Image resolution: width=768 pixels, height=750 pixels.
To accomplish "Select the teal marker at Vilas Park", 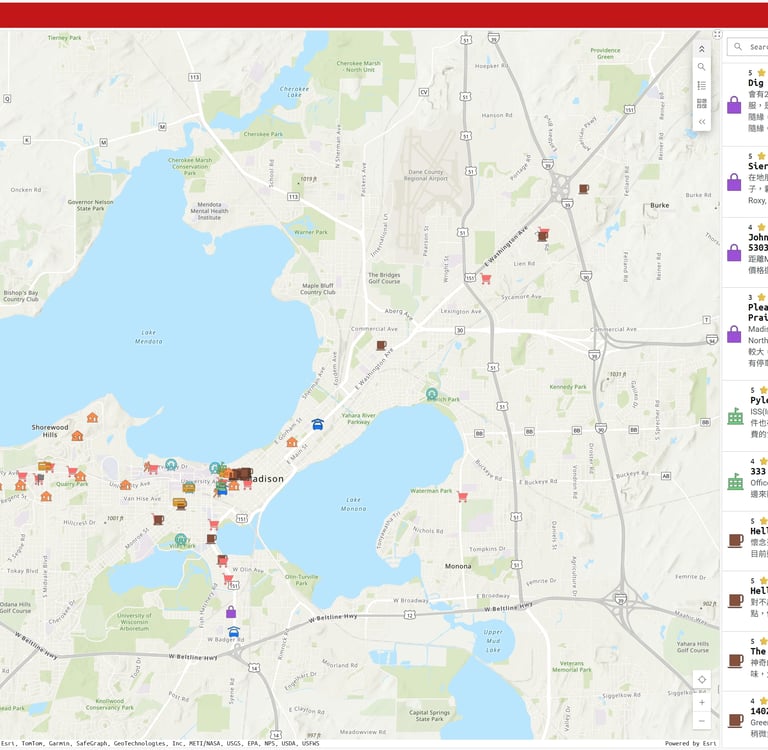I will tap(181, 540).
